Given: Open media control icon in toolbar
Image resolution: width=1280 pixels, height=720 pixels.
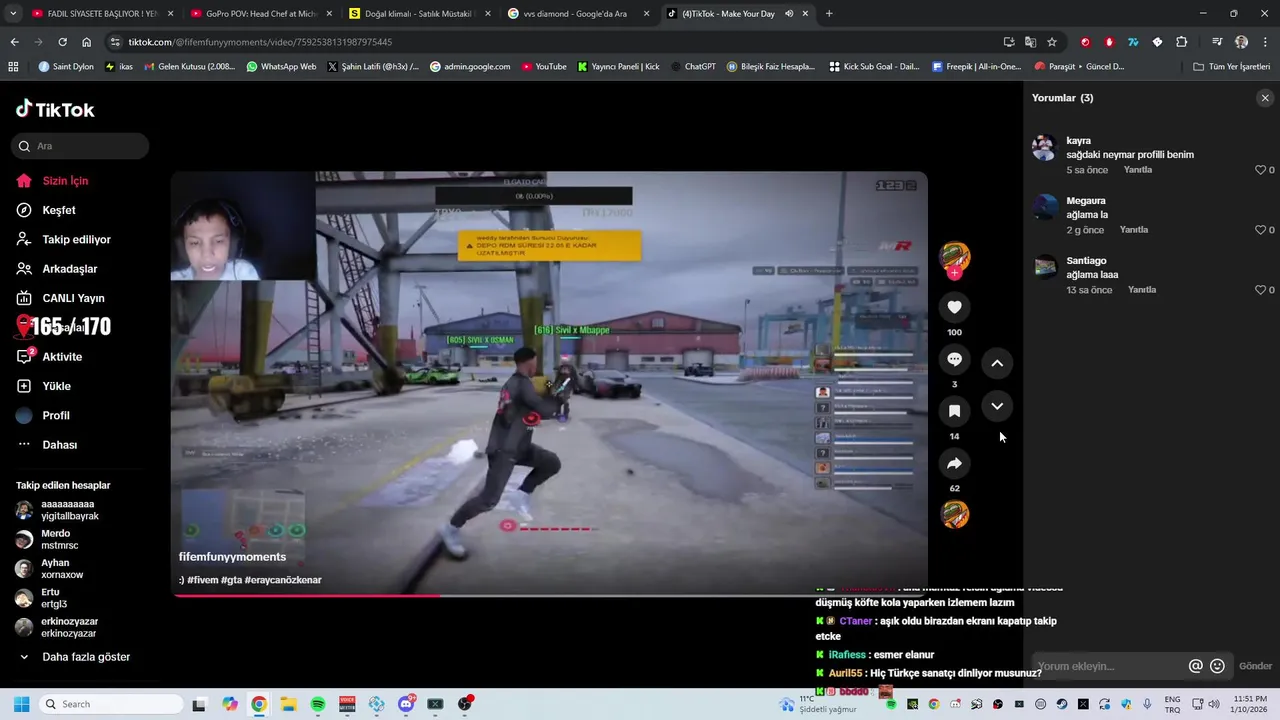Looking at the screenshot, I should point(1217,42).
